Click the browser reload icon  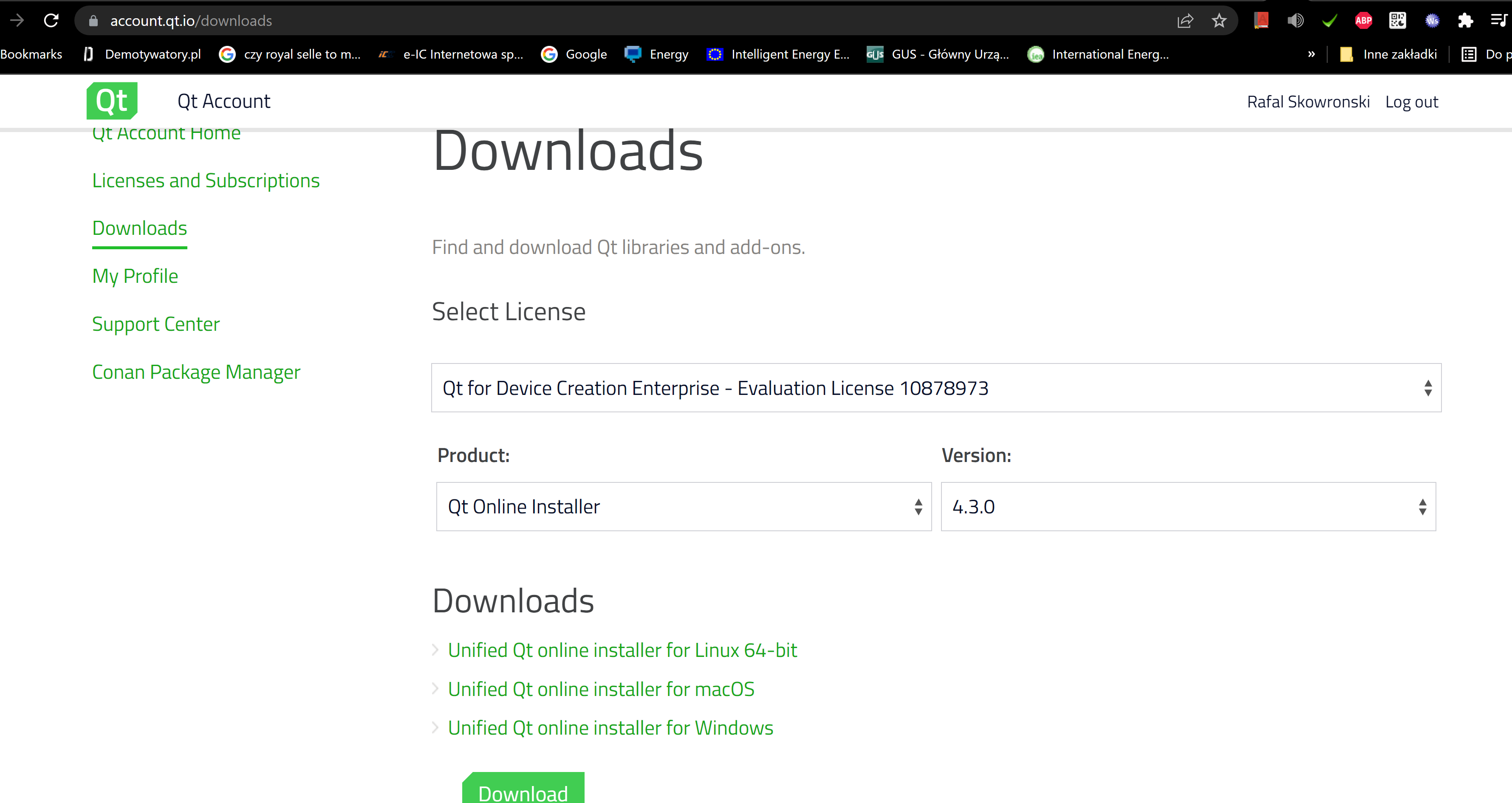tap(51, 20)
